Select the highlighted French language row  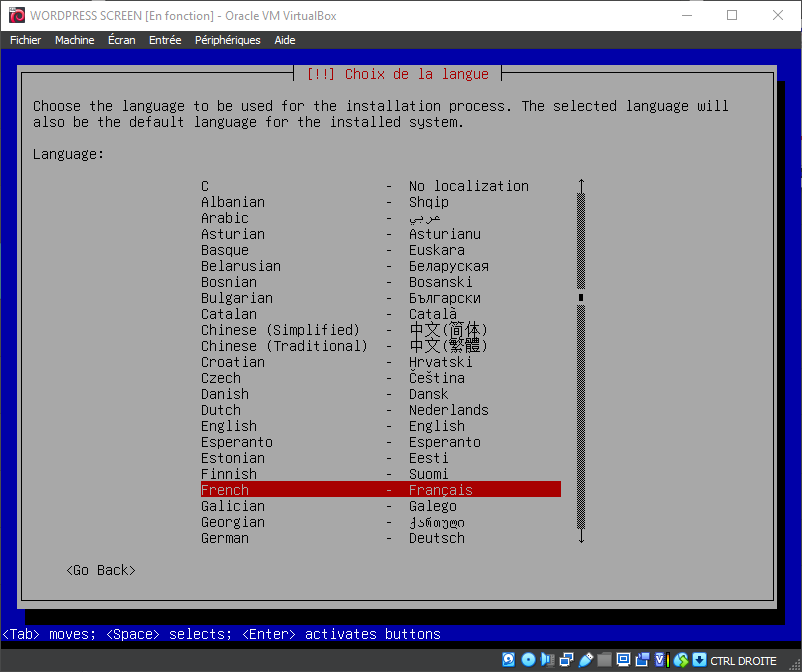click(x=380, y=490)
